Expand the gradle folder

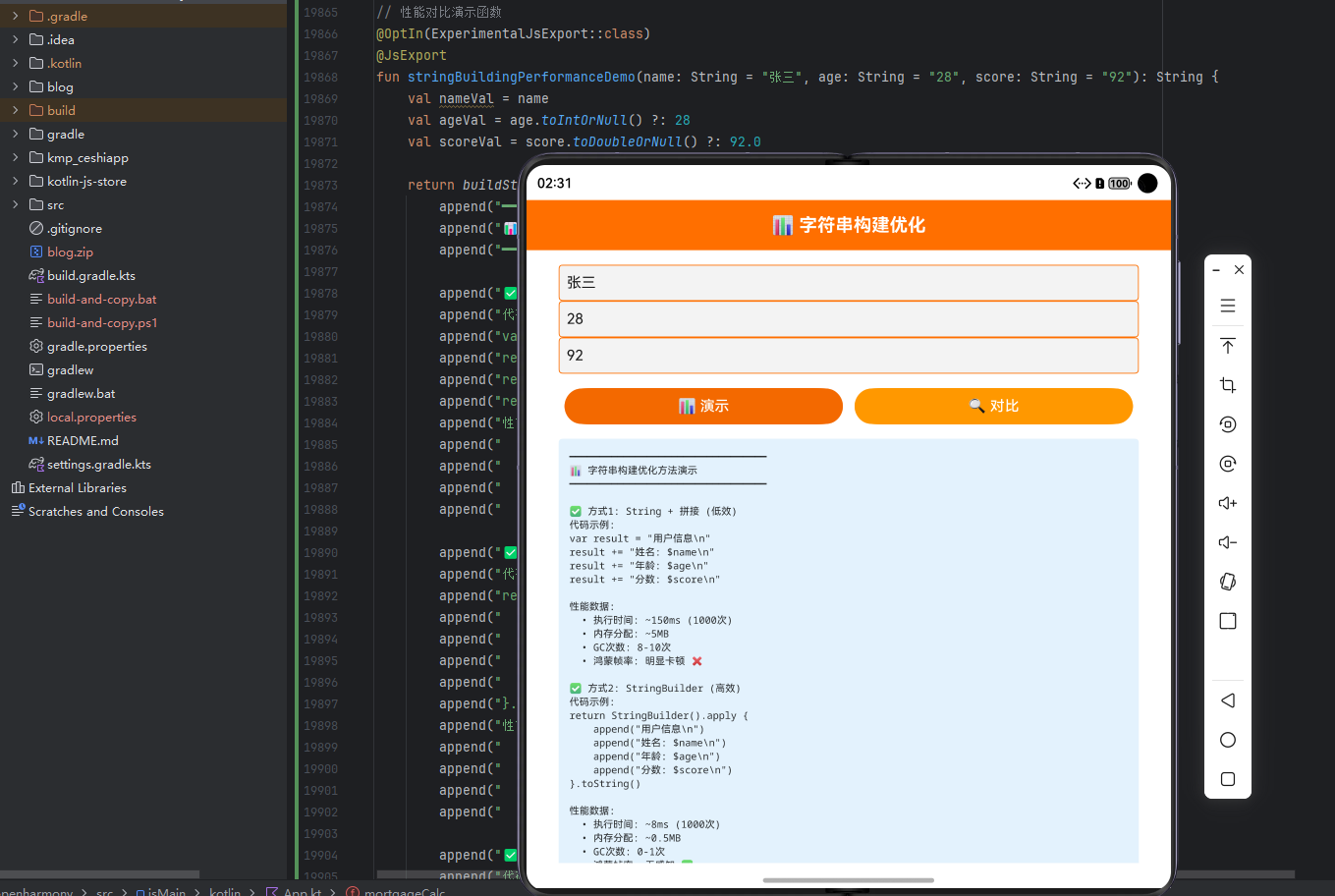point(15,134)
